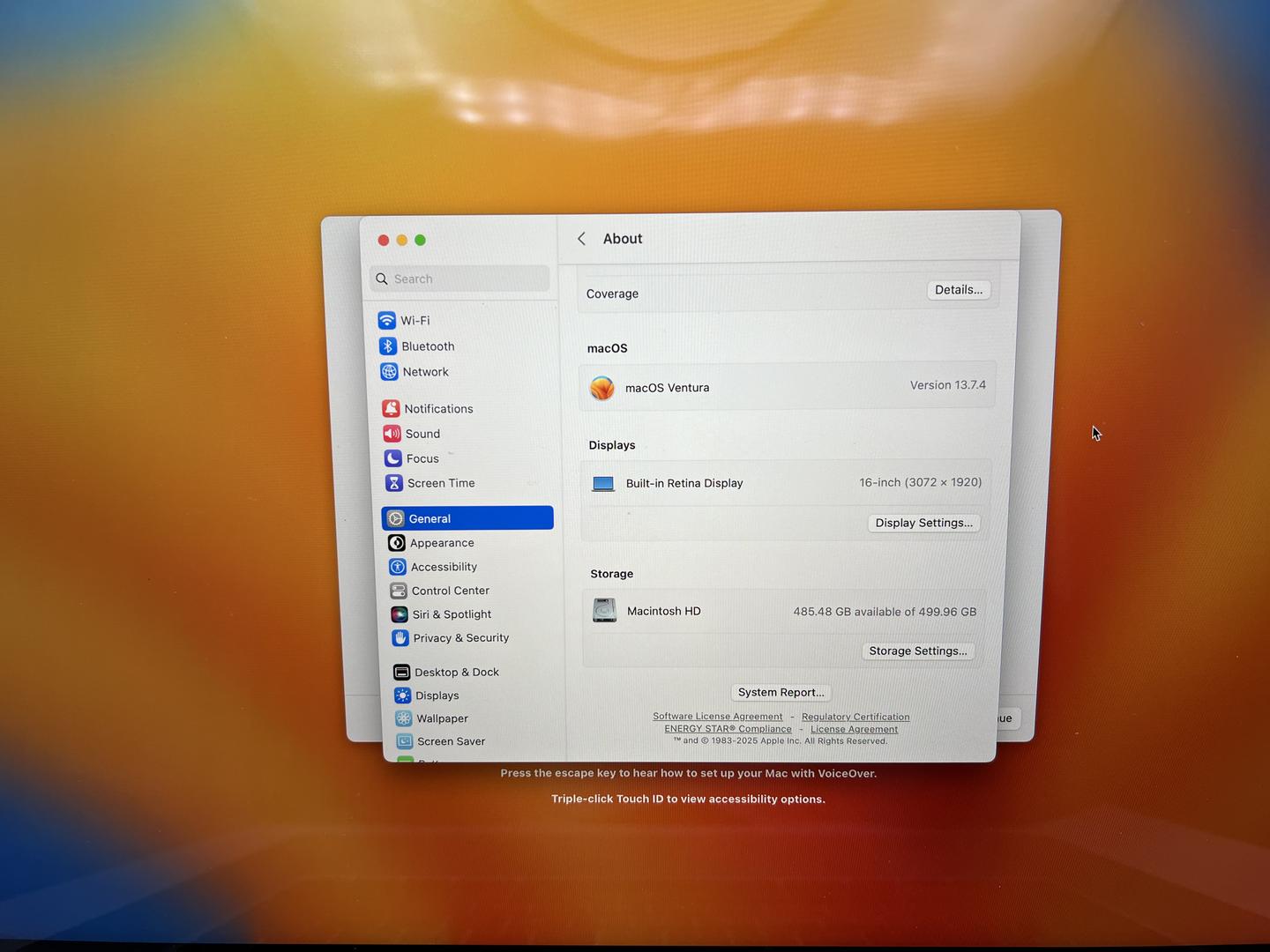Click the search magnifier icon
This screenshot has height=952, width=1270.
382,279
